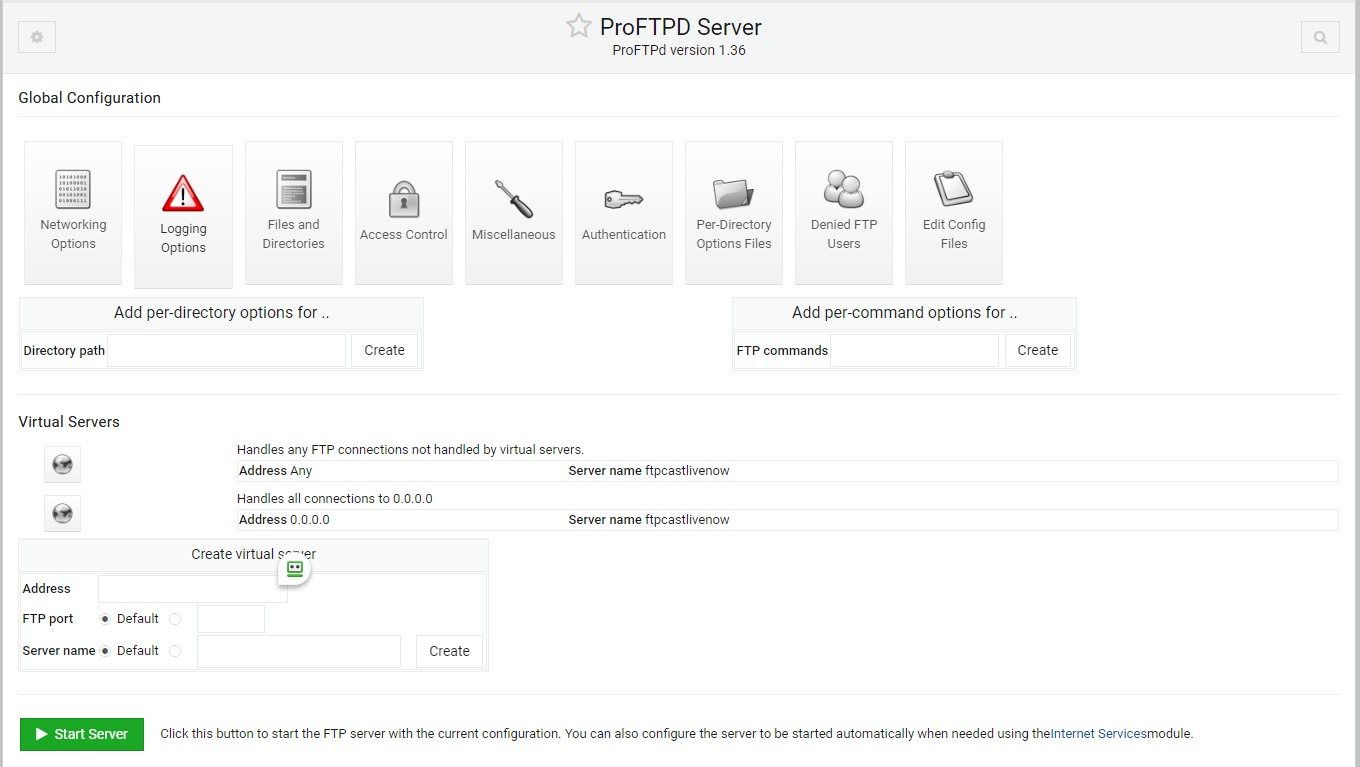Screen dimensions: 1360x767
Task: Click the module config gear icon
Action: [37, 37]
